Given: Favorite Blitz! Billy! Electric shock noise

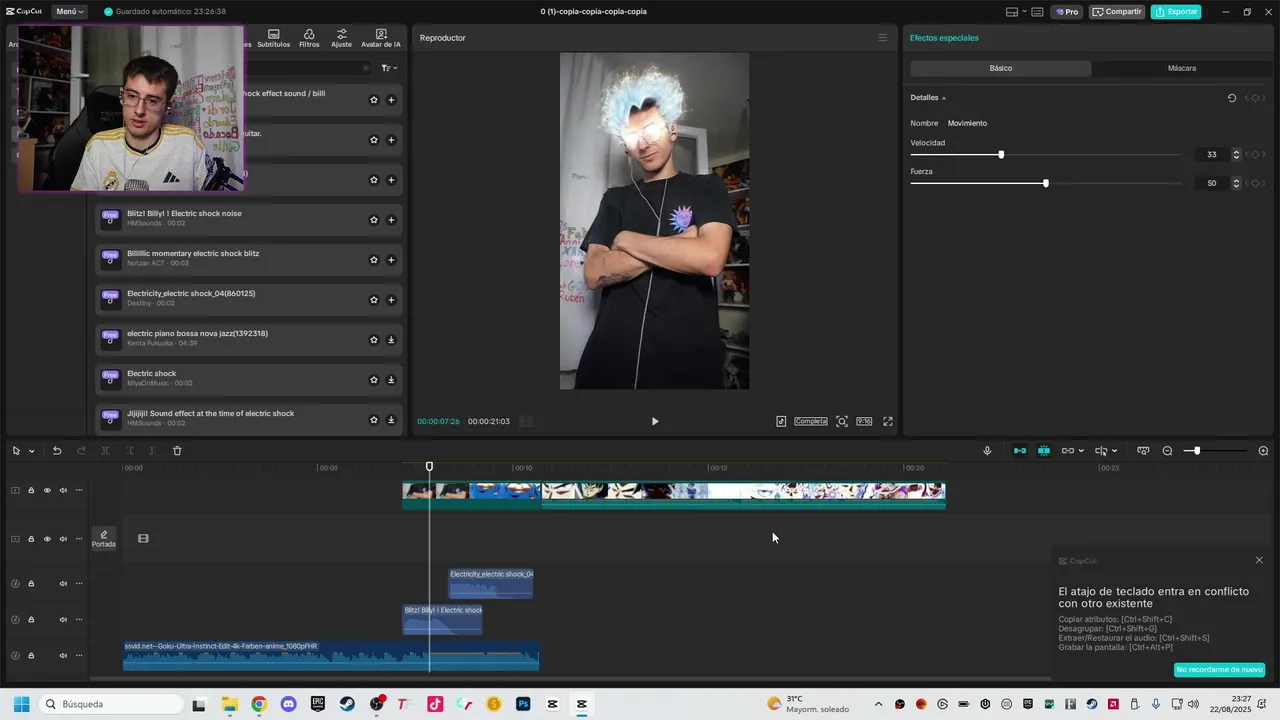Looking at the screenshot, I should tap(374, 220).
